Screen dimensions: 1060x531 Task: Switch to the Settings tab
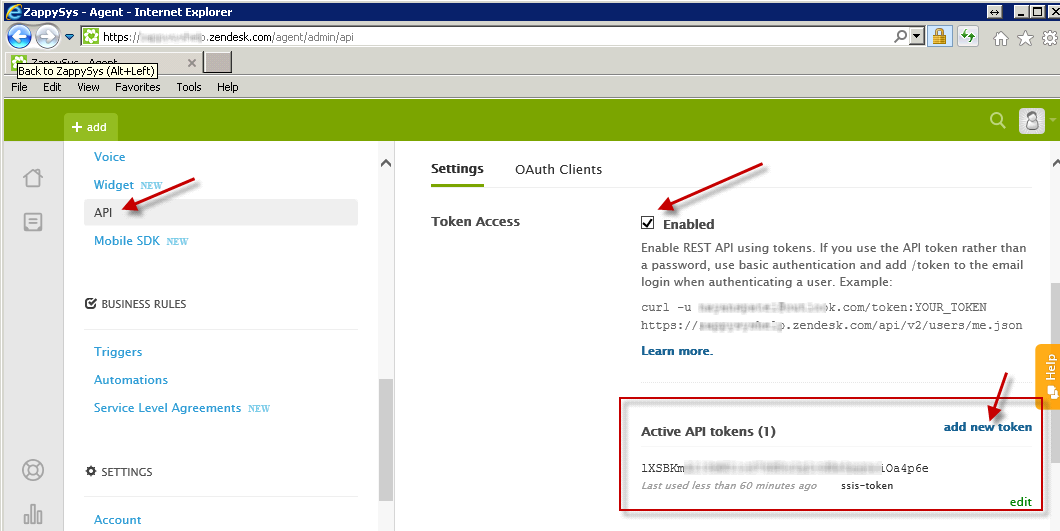tap(457, 168)
